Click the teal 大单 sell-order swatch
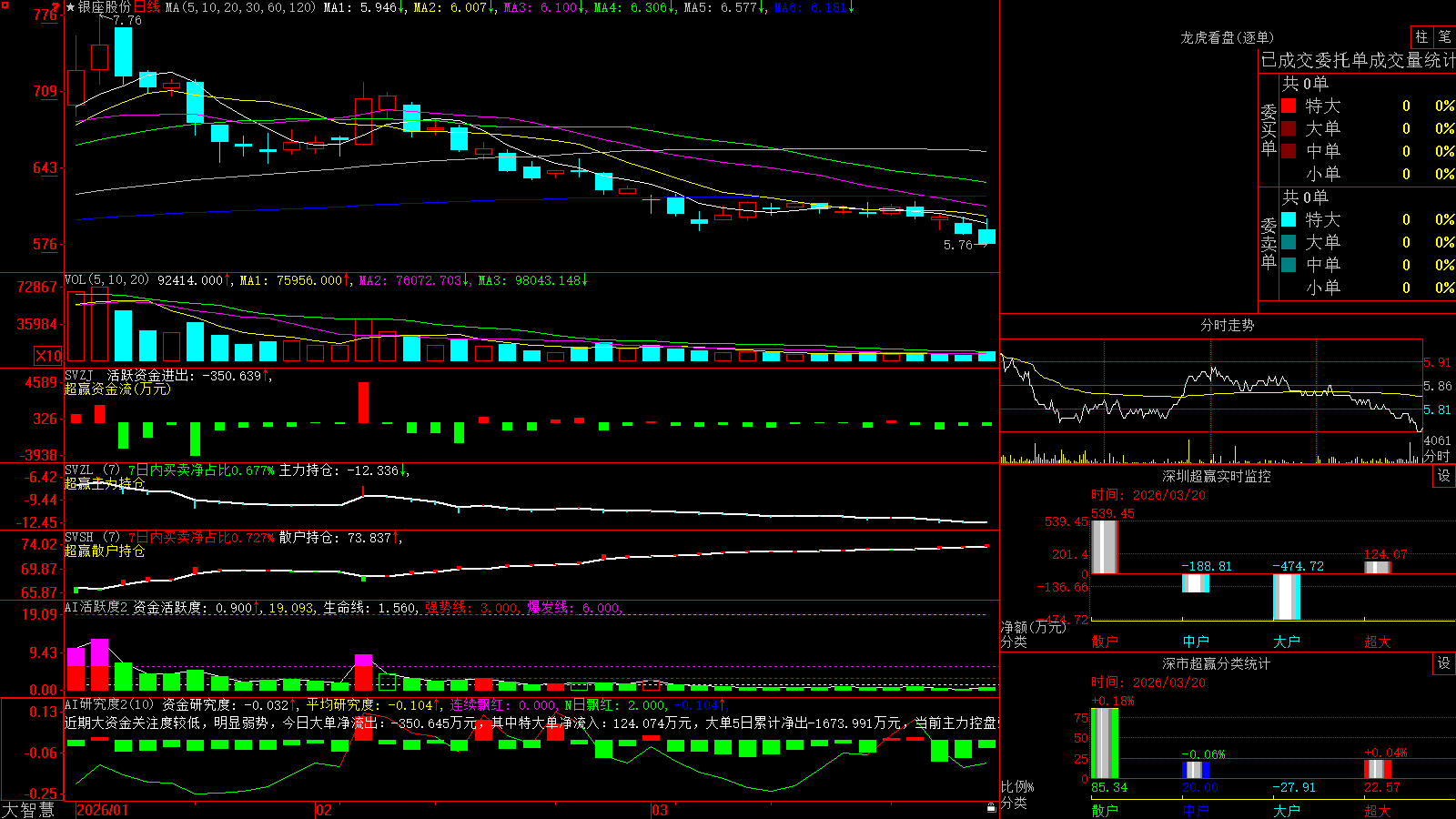 pos(1289,242)
